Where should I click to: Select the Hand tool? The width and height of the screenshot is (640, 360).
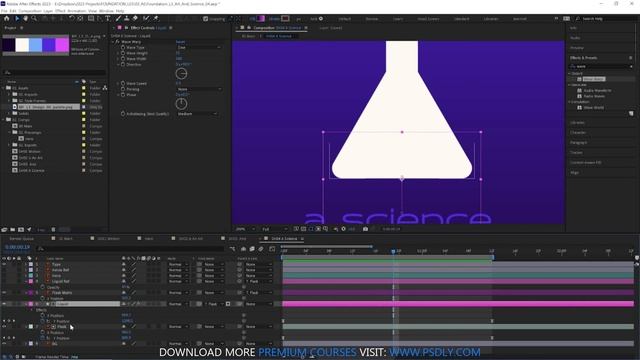[x=25, y=18]
